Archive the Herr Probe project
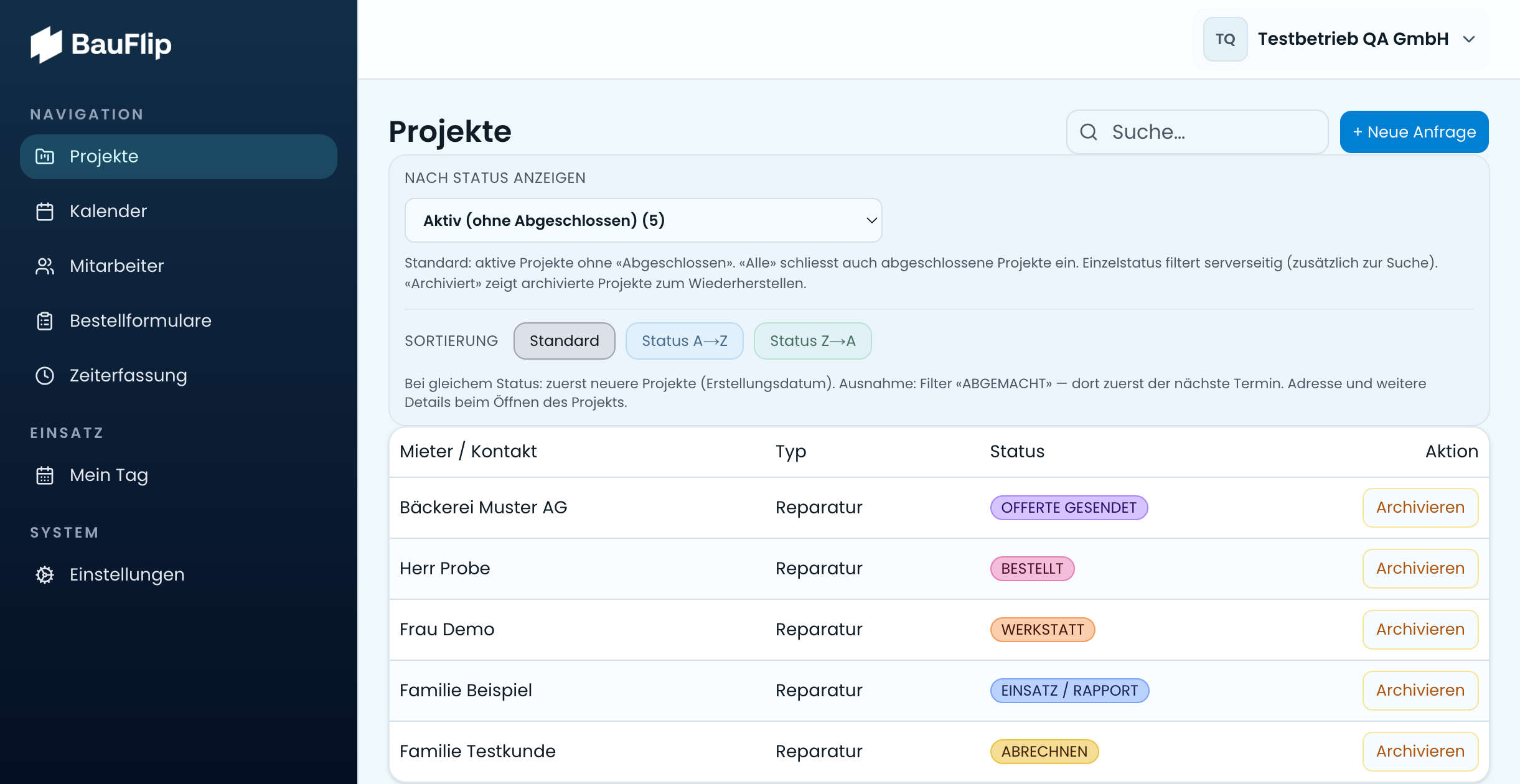 [1420, 569]
